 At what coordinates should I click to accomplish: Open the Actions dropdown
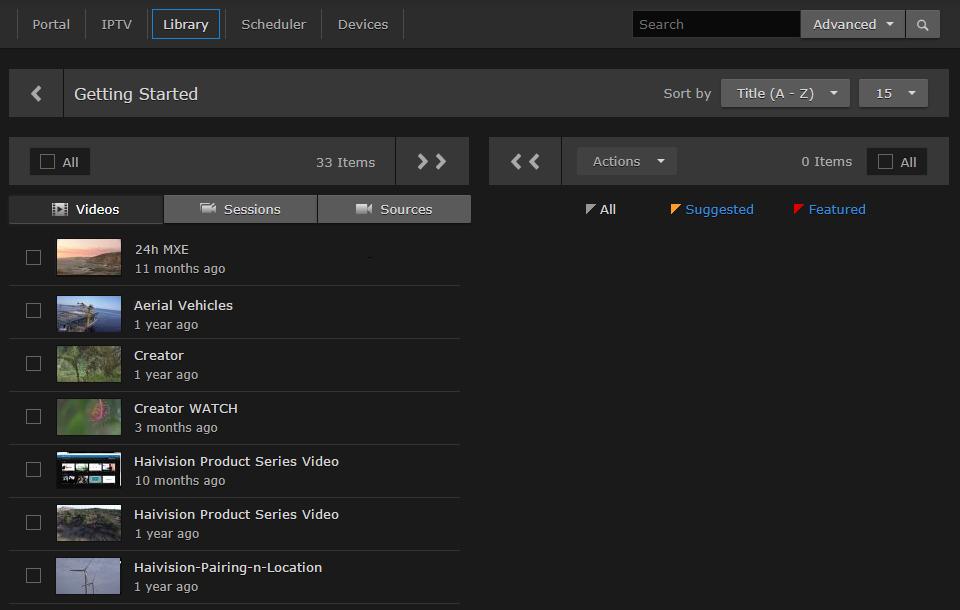click(x=626, y=161)
